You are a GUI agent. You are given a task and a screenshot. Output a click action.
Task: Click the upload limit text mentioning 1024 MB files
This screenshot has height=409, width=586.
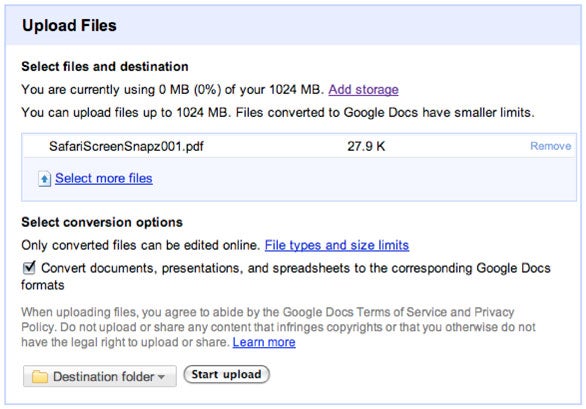[278, 113]
